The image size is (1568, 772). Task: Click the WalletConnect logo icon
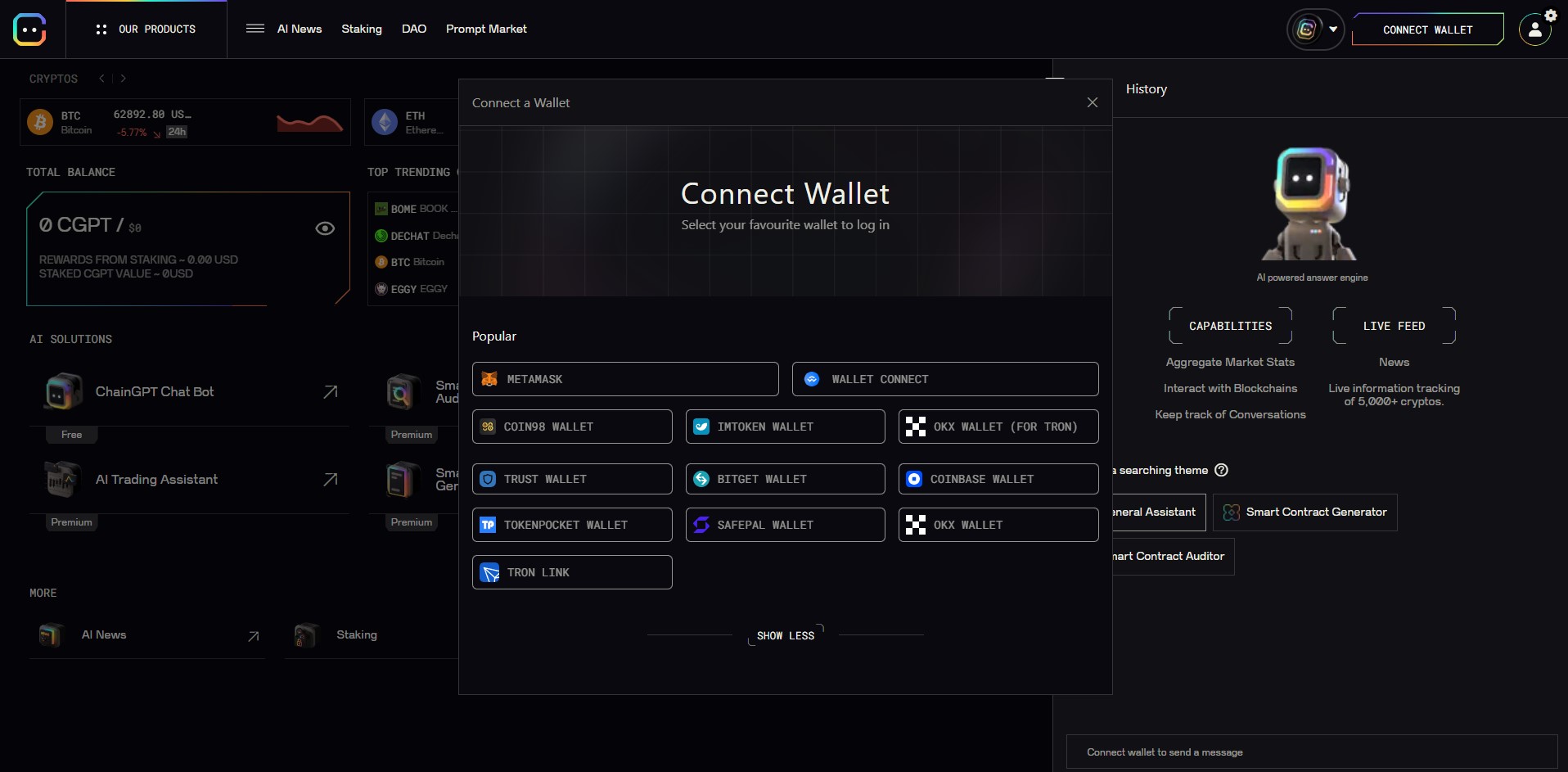pos(812,379)
